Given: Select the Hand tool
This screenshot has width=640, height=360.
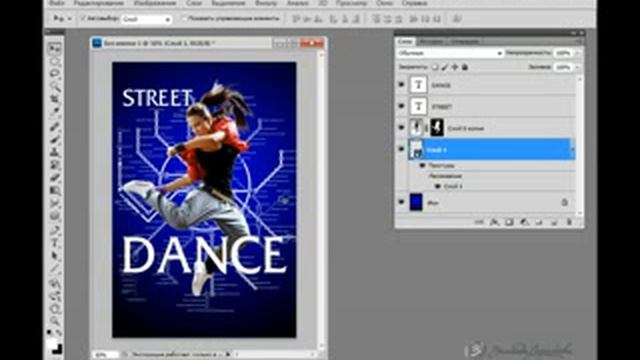Looking at the screenshot, I should pos(54,309).
